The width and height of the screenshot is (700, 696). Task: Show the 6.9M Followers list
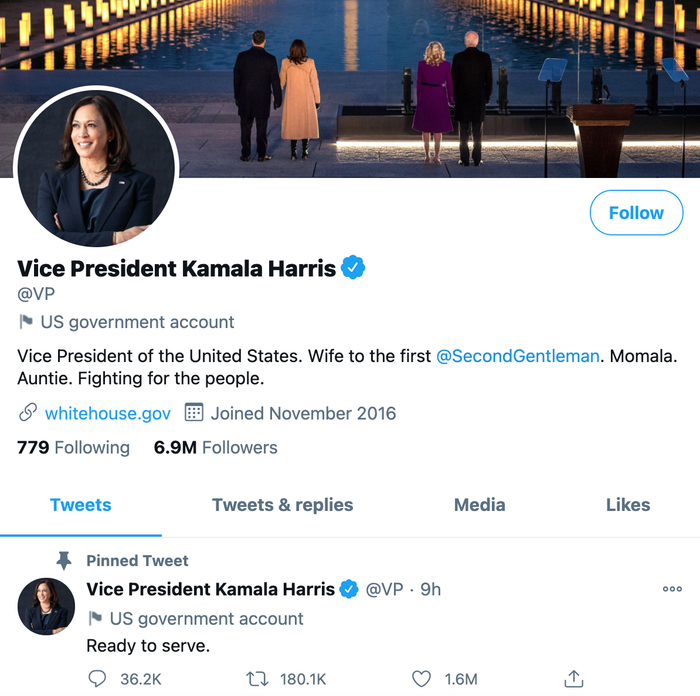[x=215, y=447]
